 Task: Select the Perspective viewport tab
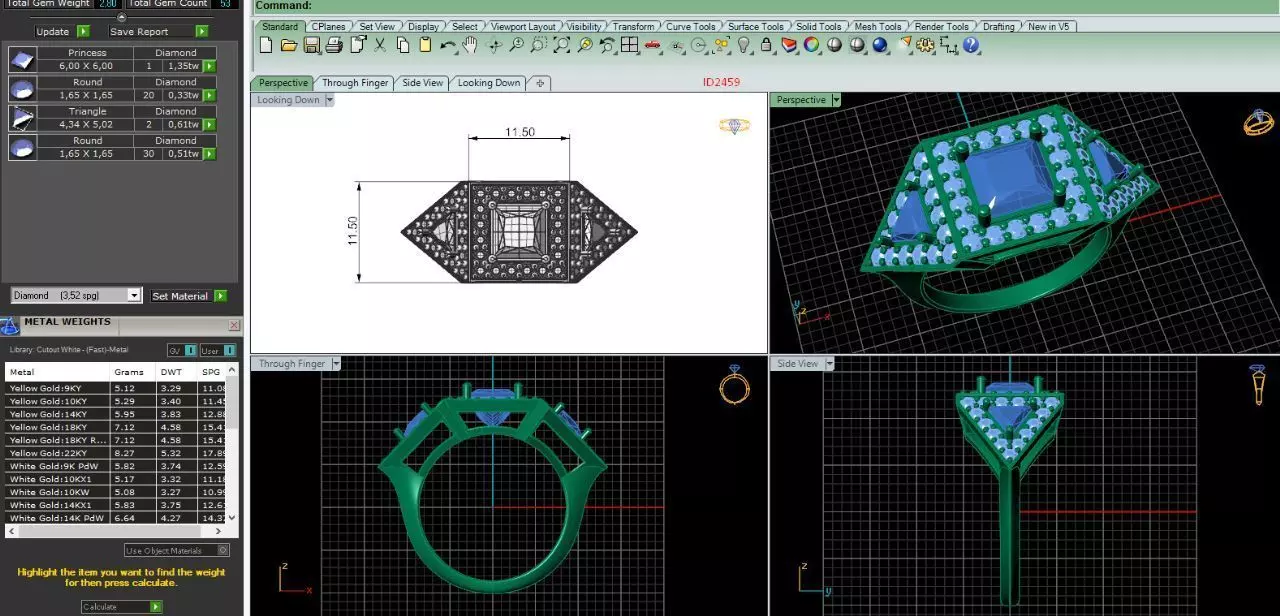pyautogui.click(x=283, y=83)
